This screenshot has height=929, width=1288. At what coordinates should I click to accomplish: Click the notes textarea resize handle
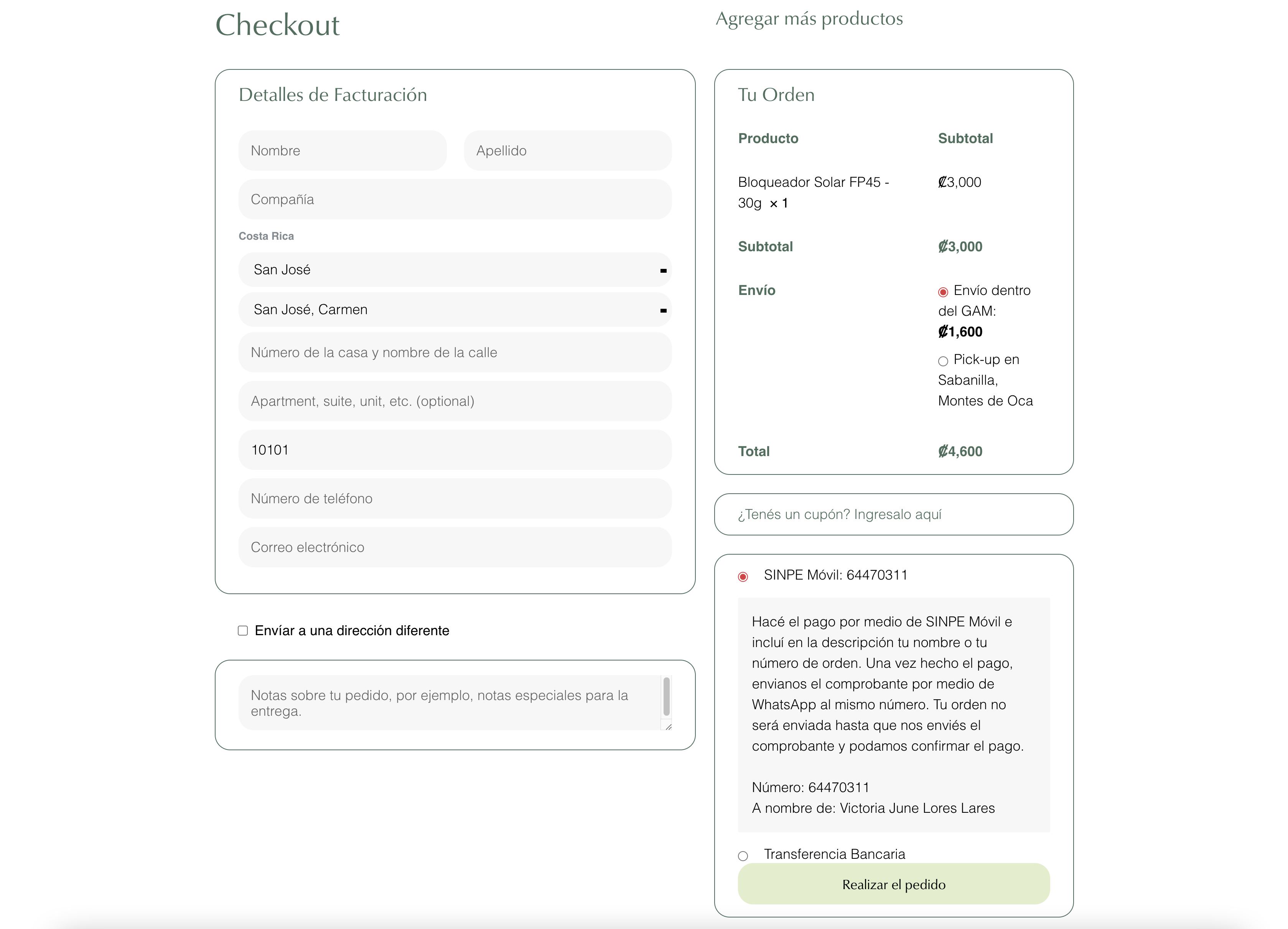(669, 727)
